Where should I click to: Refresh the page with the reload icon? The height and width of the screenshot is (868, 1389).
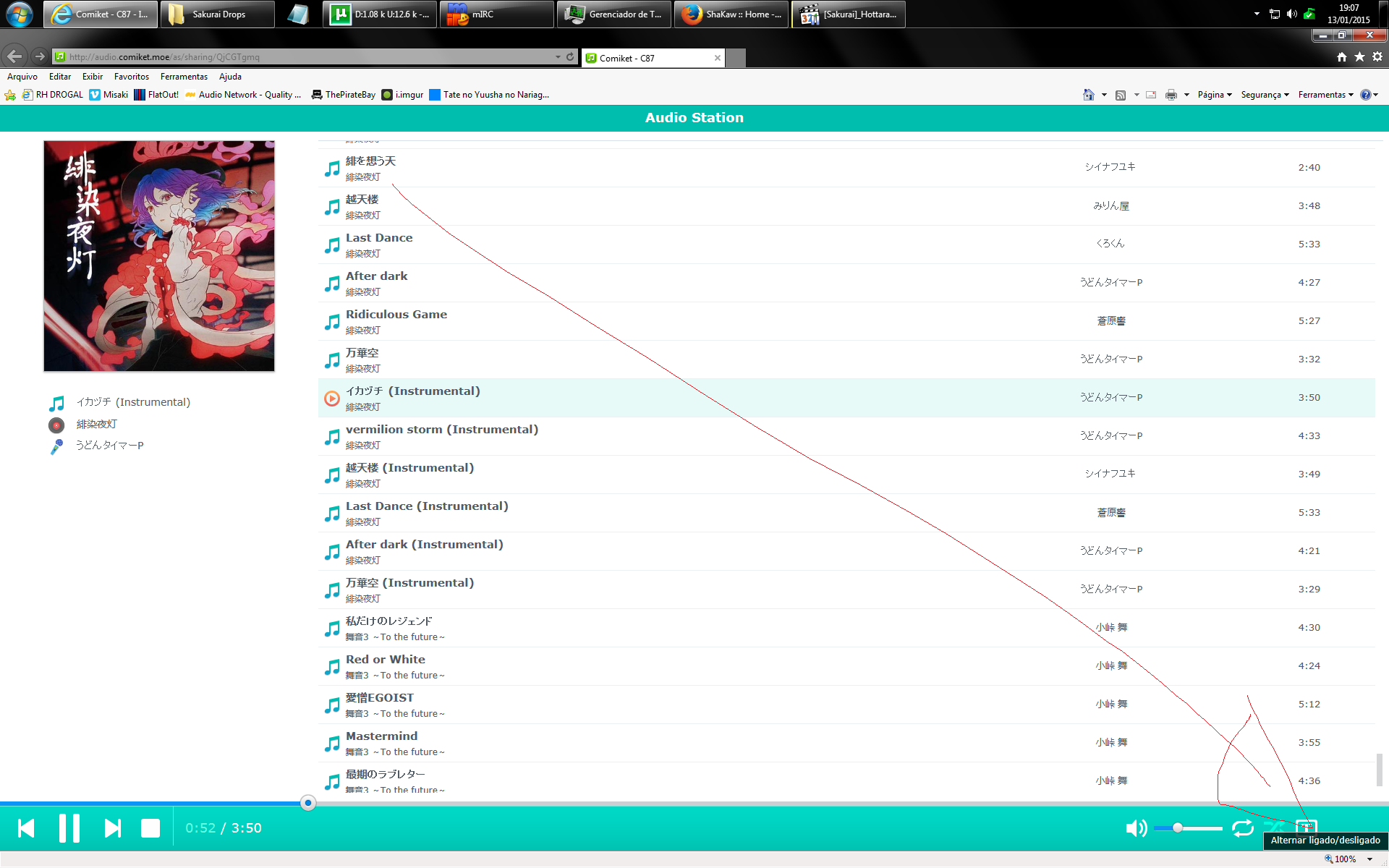click(x=570, y=56)
